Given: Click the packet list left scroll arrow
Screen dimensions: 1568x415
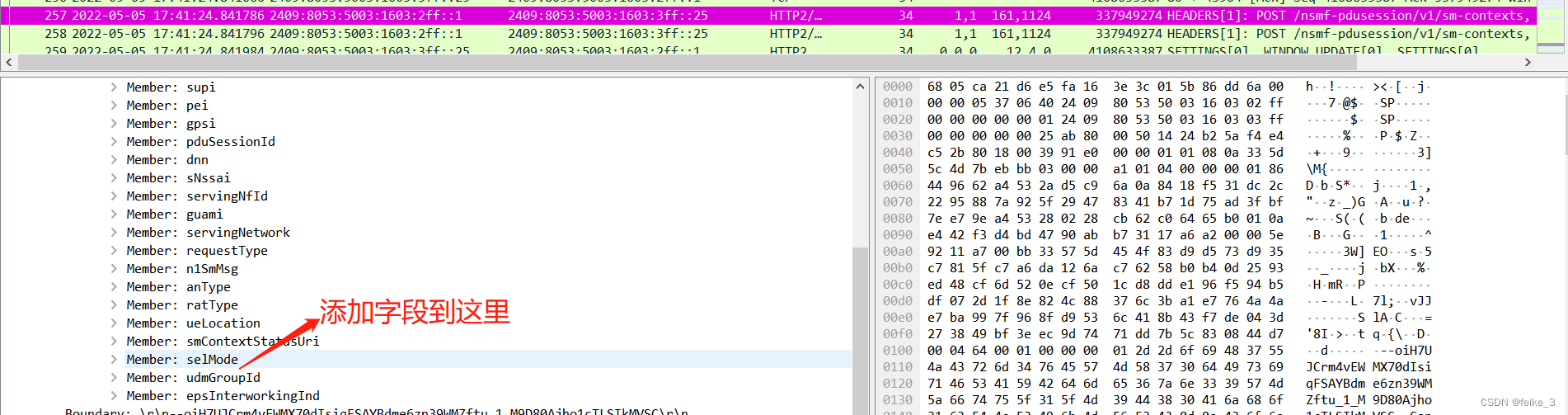Looking at the screenshot, I should pyautogui.click(x=8, y=62).
